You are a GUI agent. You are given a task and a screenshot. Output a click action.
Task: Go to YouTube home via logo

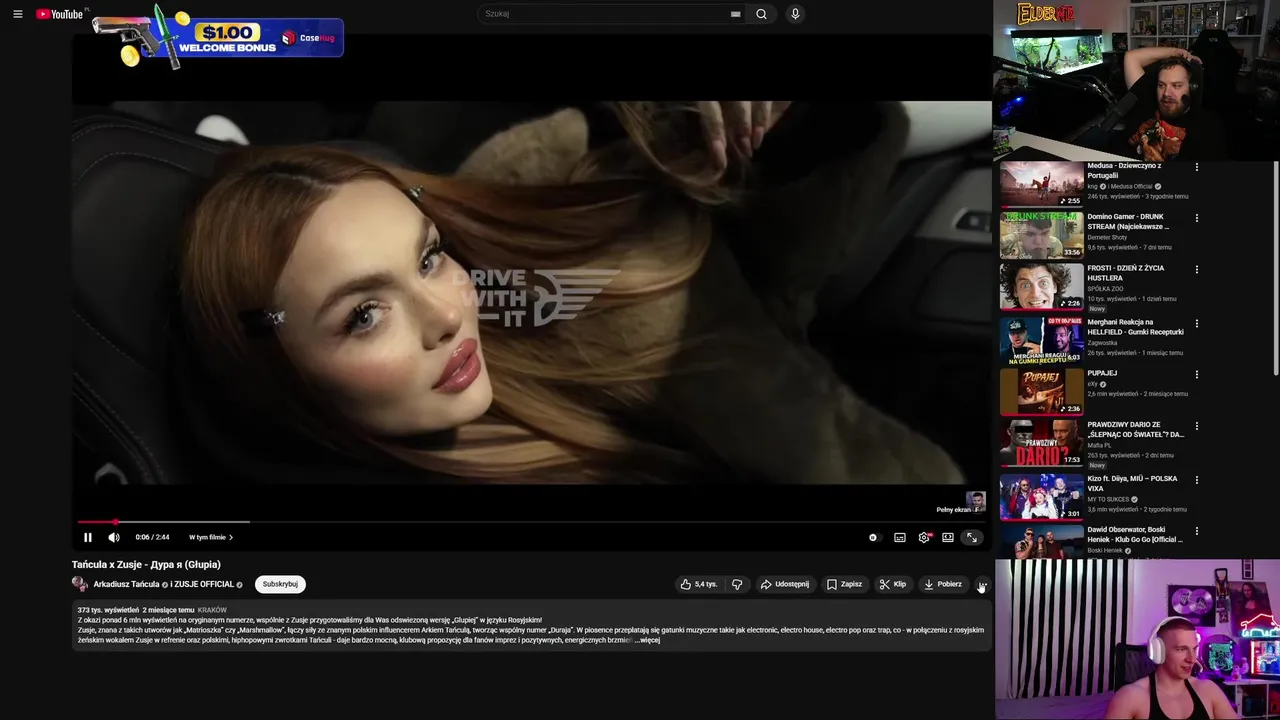(60, 14)
